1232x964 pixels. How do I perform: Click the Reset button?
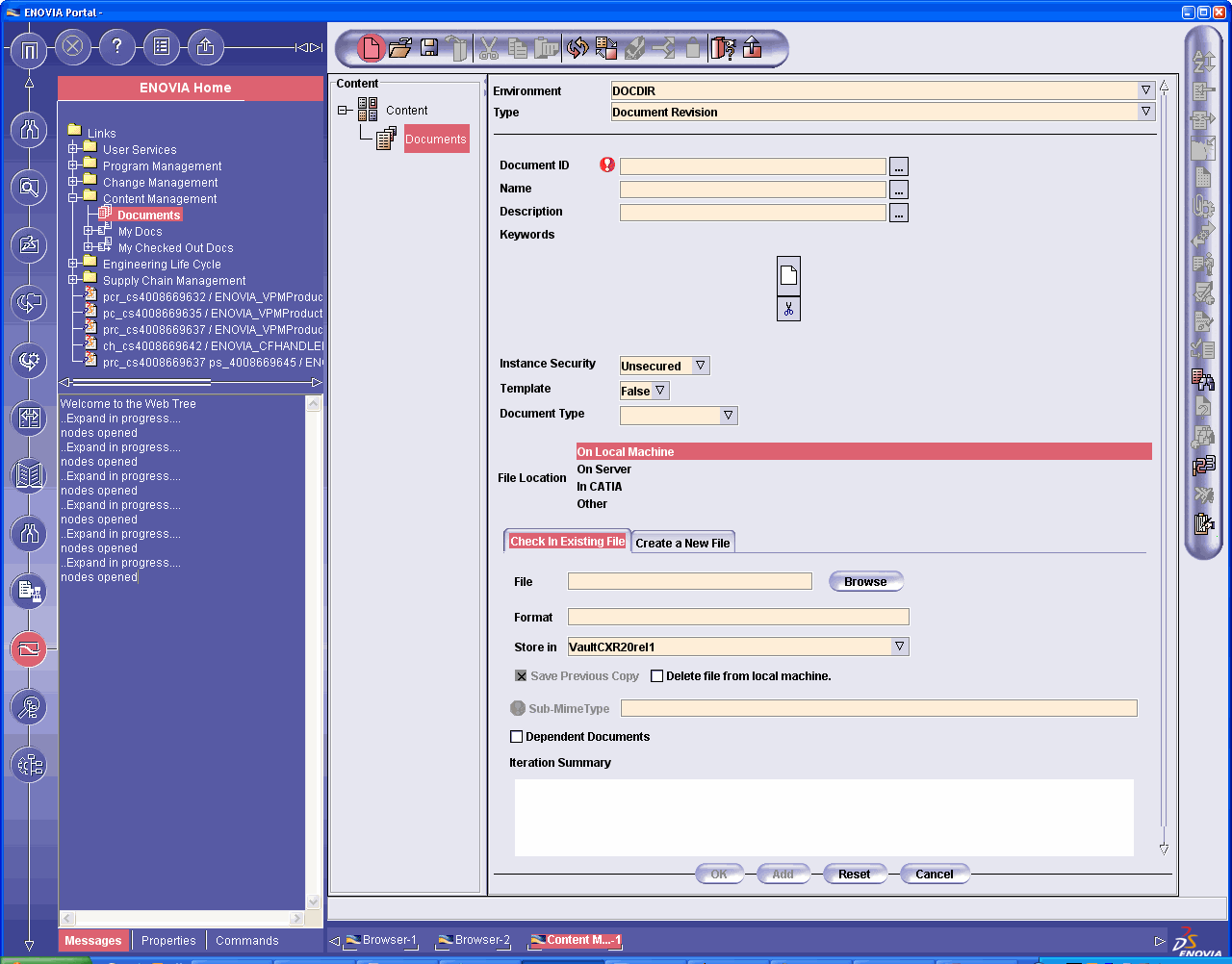click(x=854, y=875)
